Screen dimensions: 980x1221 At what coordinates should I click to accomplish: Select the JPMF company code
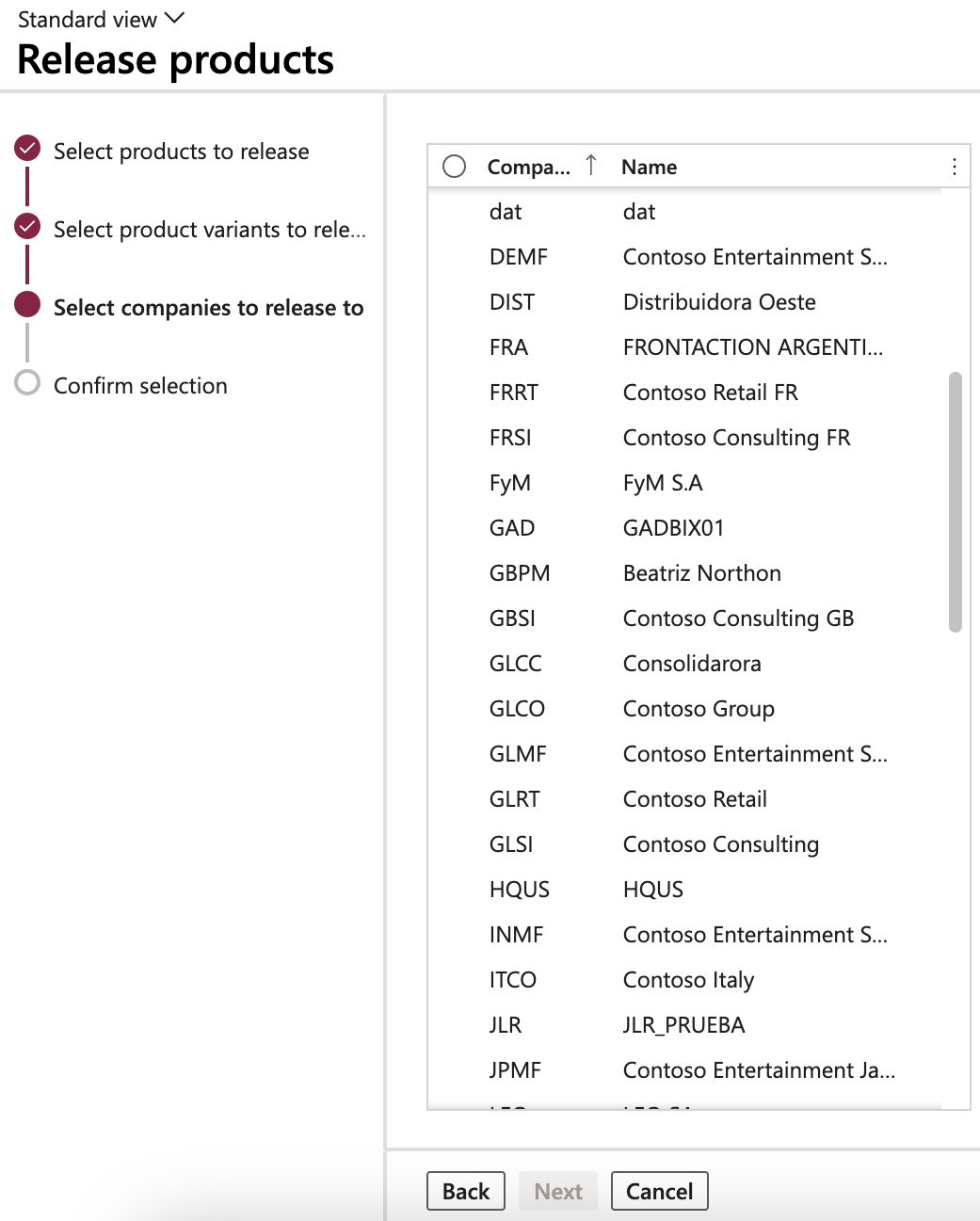515,1070
